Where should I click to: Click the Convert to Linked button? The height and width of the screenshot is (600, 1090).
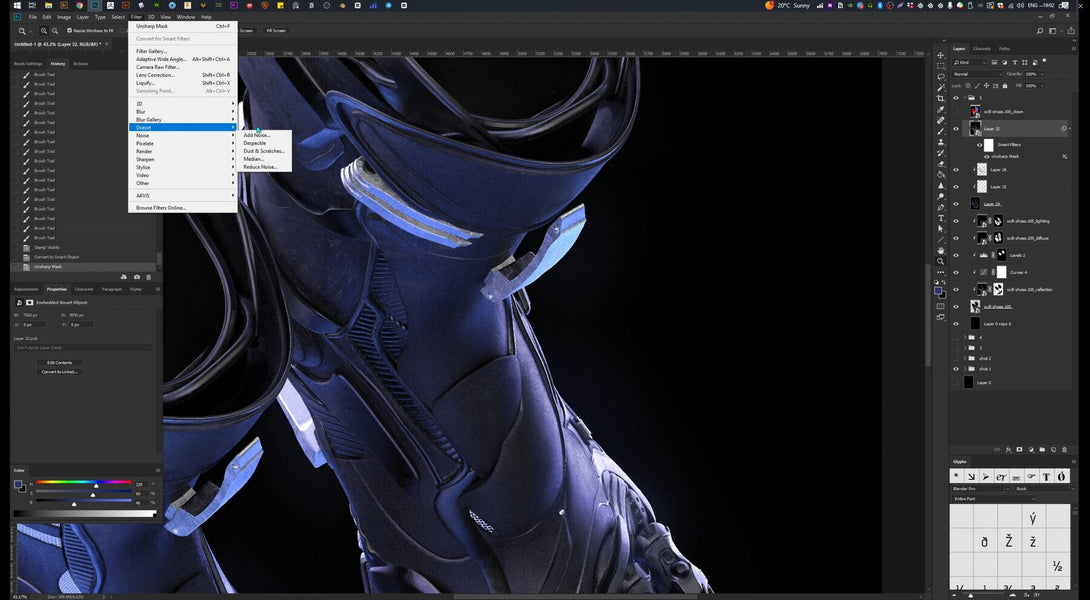(60, 372)
